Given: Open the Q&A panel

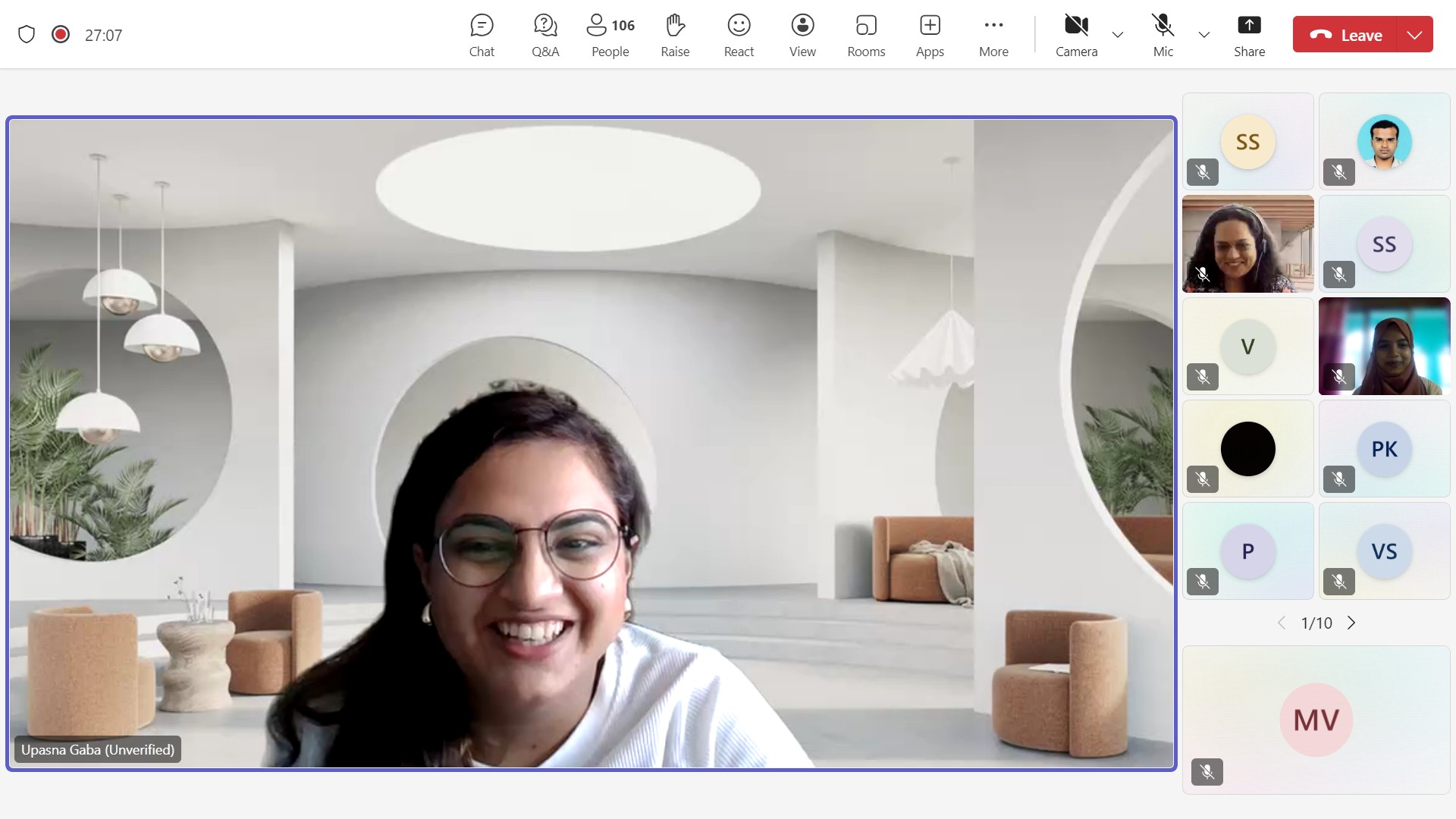Looking at the screenshot, I should click(x=545, y=35).
